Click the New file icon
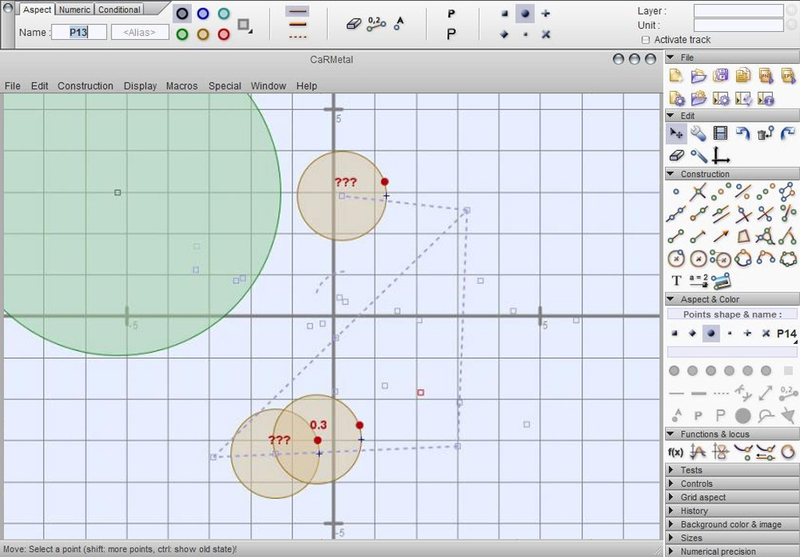Screen dimensions: 800x557 677,76
